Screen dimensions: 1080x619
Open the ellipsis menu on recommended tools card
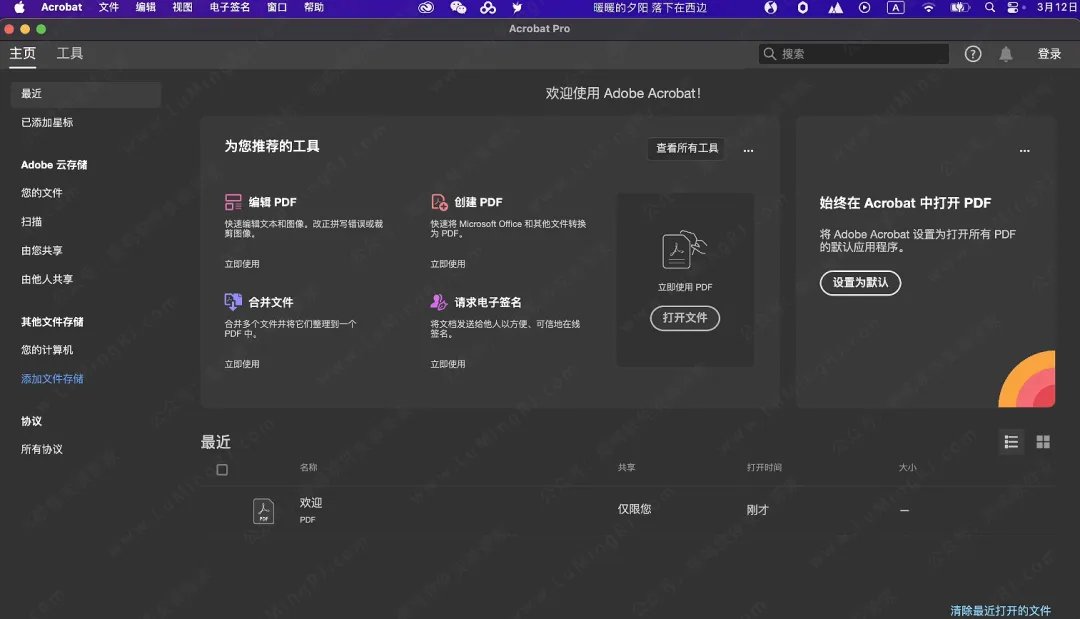(748, 149)
